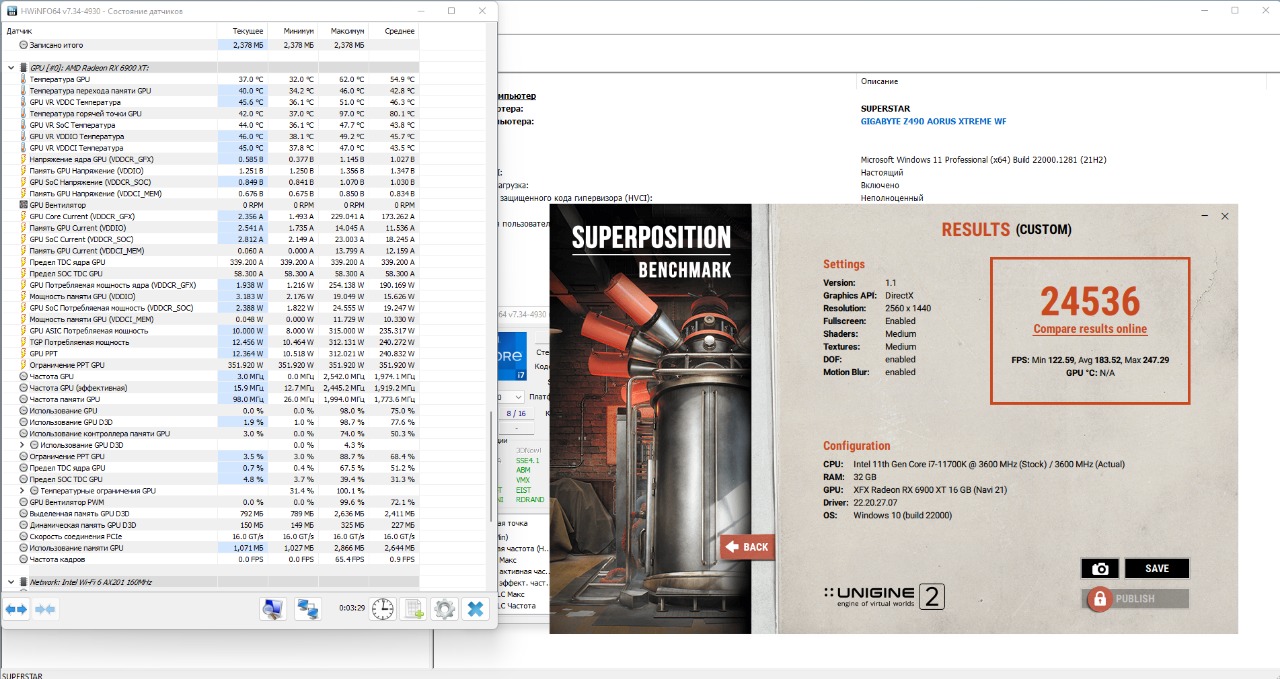
Task: Open the remote network monitors icon
Action: 308,609
